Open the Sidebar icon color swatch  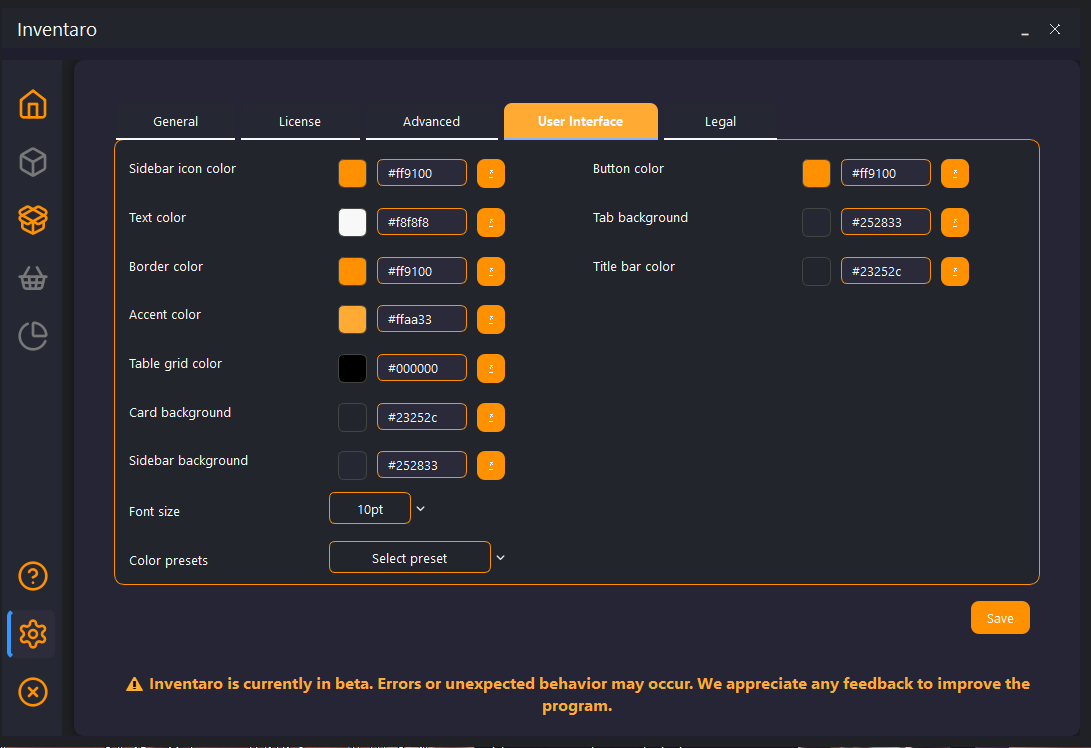coord(352,173)
